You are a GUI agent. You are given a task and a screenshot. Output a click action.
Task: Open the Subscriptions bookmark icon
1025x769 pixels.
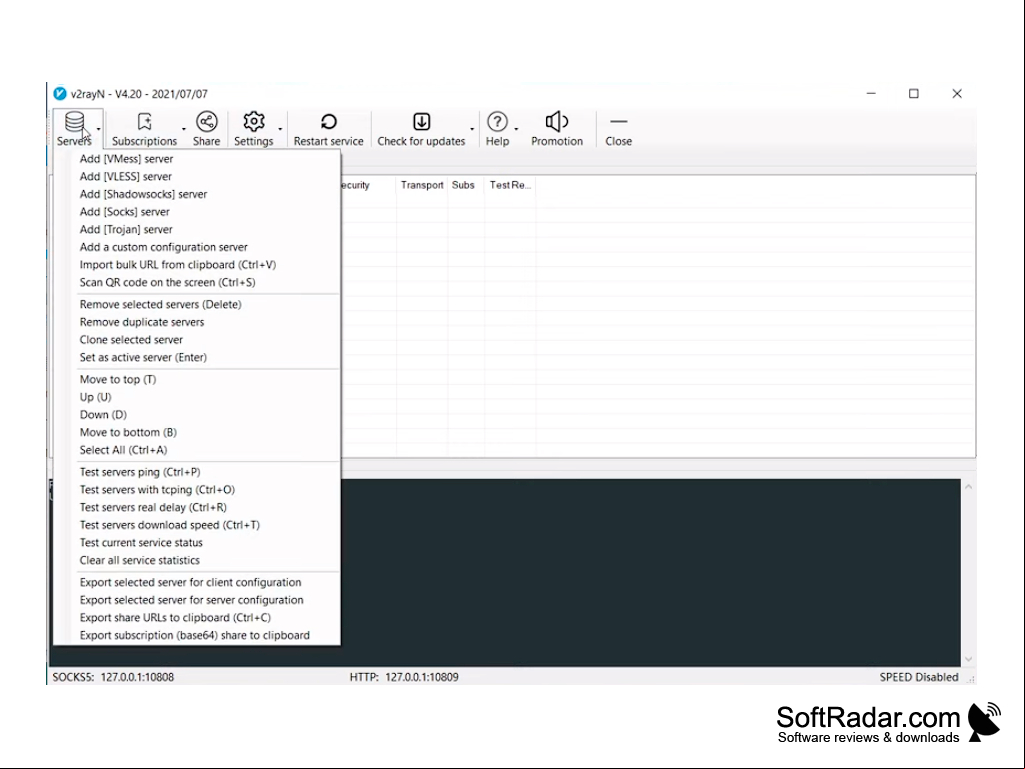tap(144, 122)
